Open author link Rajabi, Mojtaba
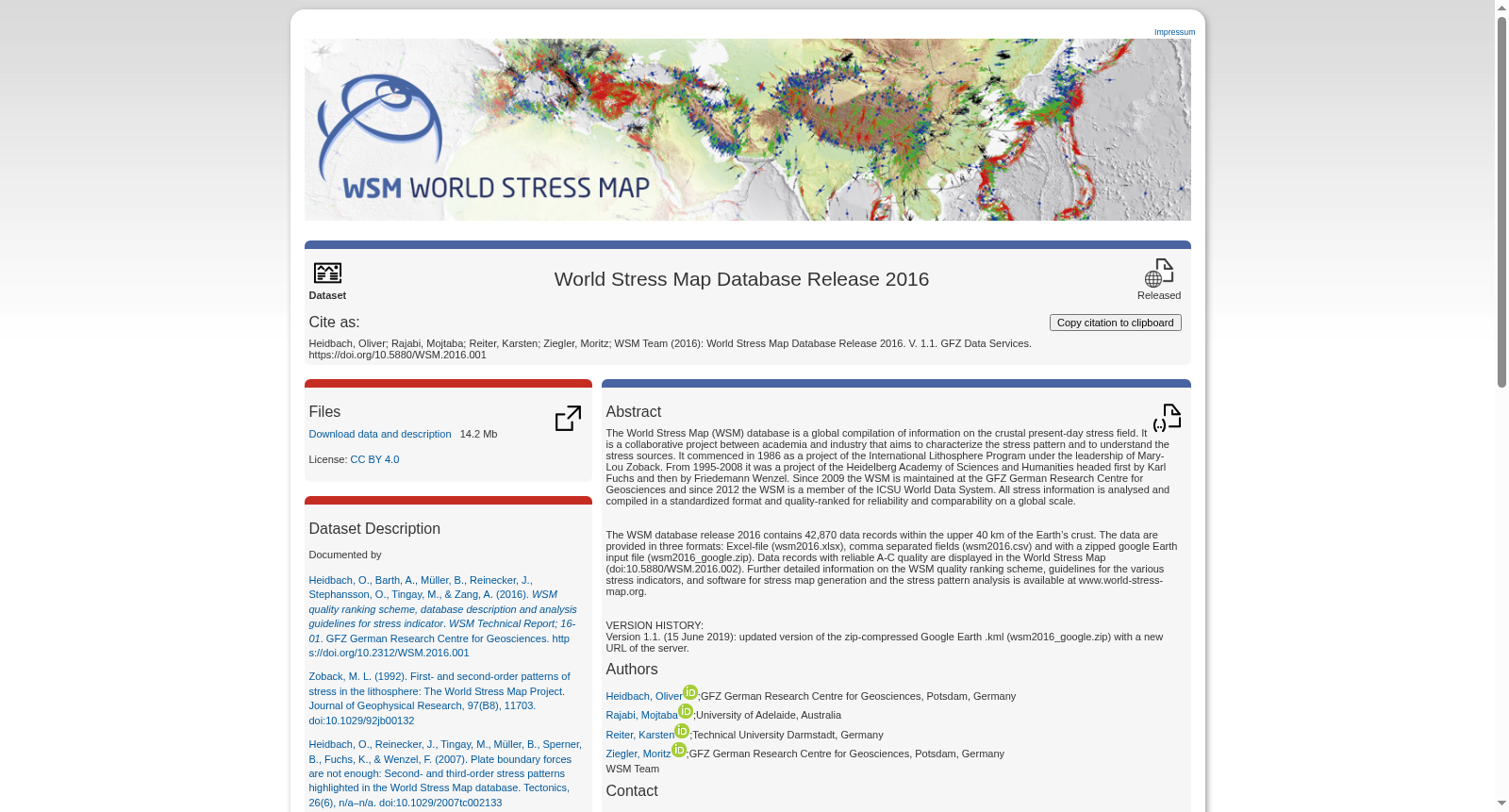This screenshot has width=1509, height=812. tap(641, 715)
